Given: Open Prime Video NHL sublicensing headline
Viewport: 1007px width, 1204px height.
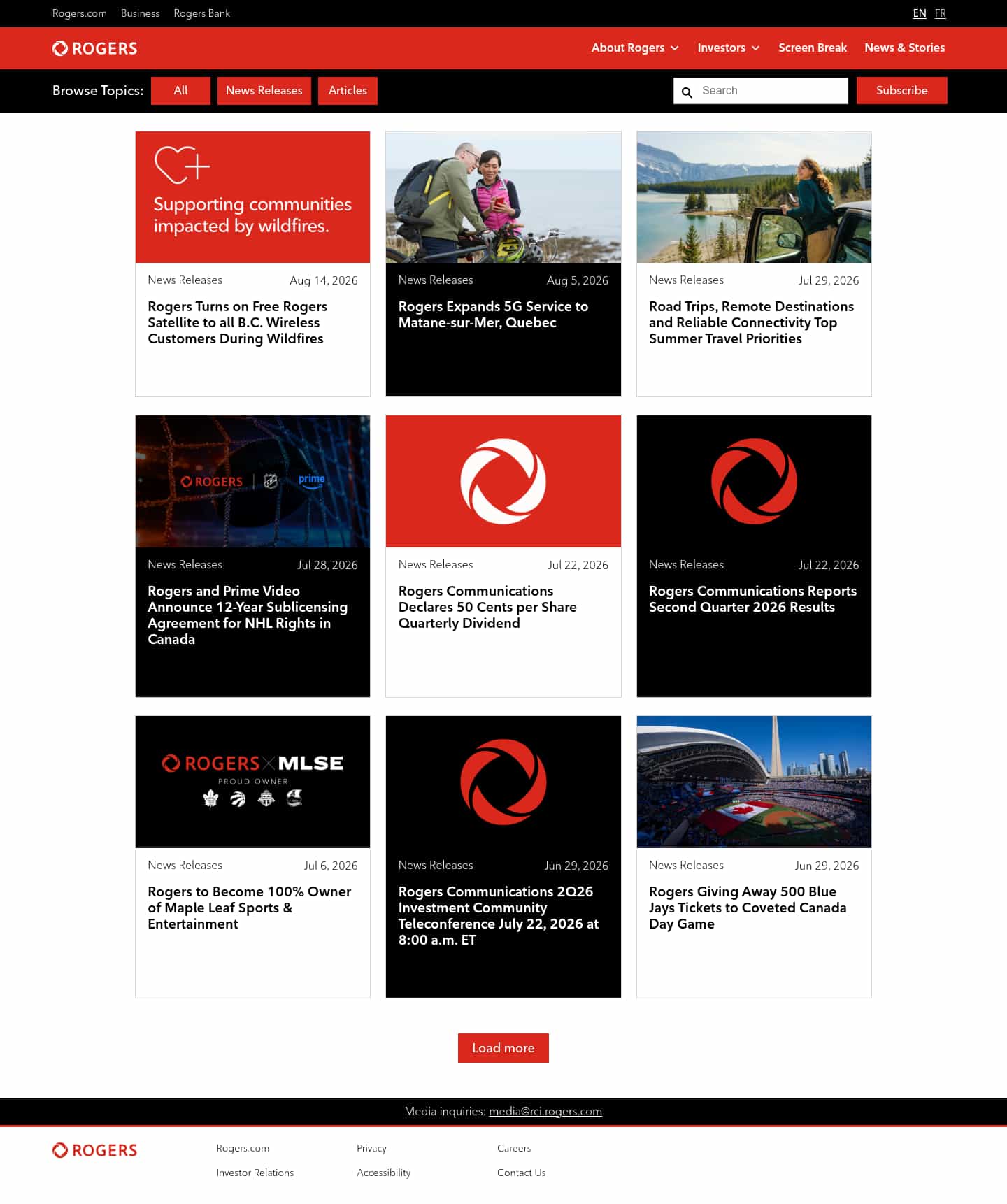Looking at the screenshot, I should point(248,615).
